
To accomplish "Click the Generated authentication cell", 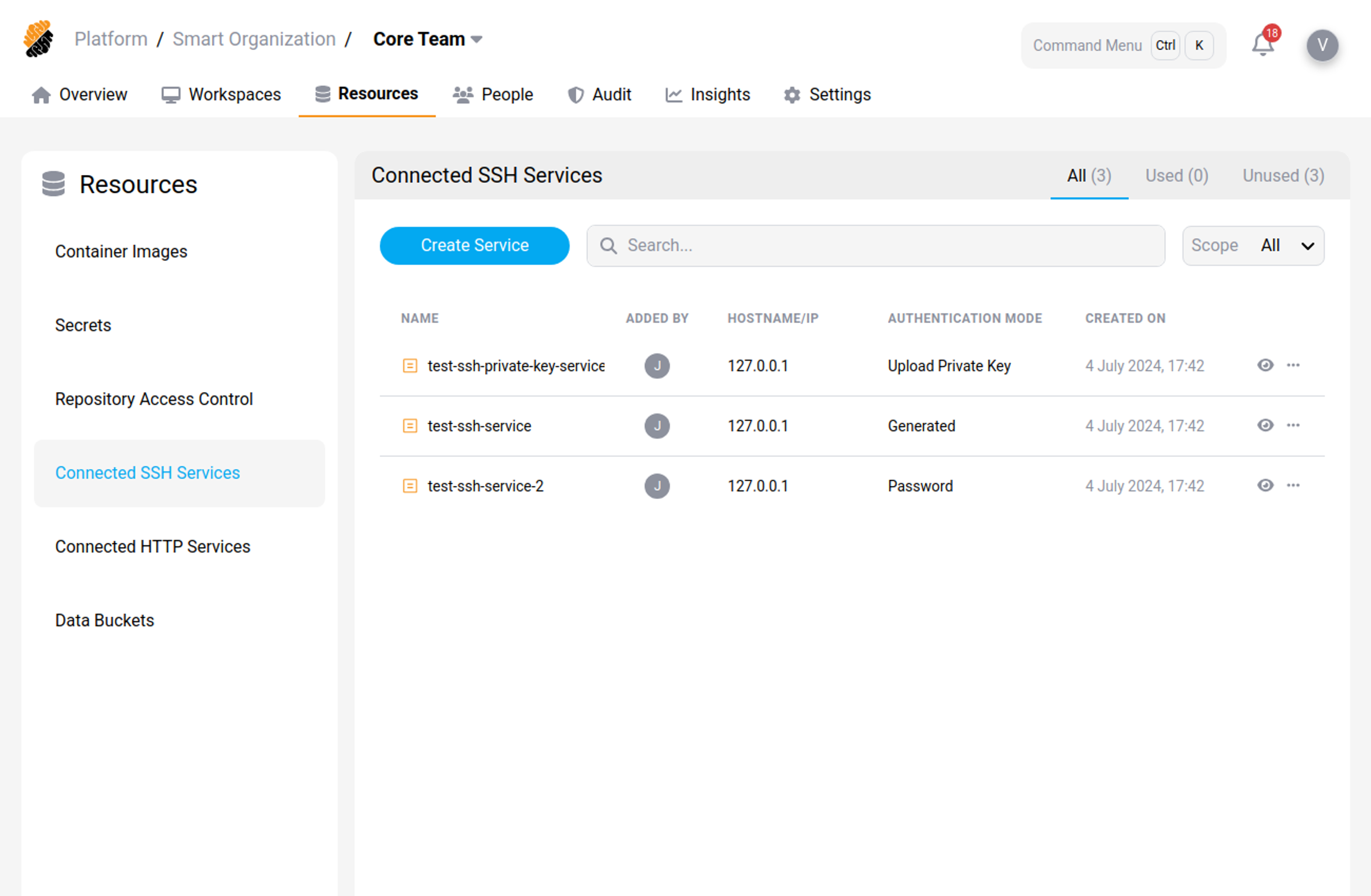I will 921,426.
